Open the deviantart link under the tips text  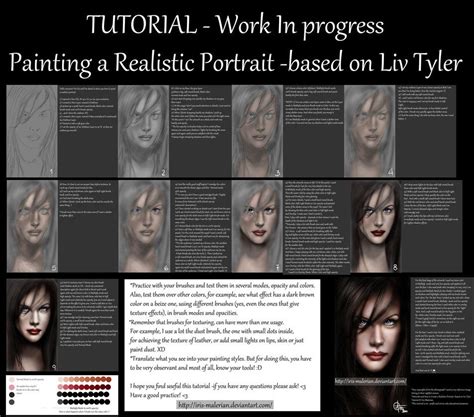(x=225, y=405)
